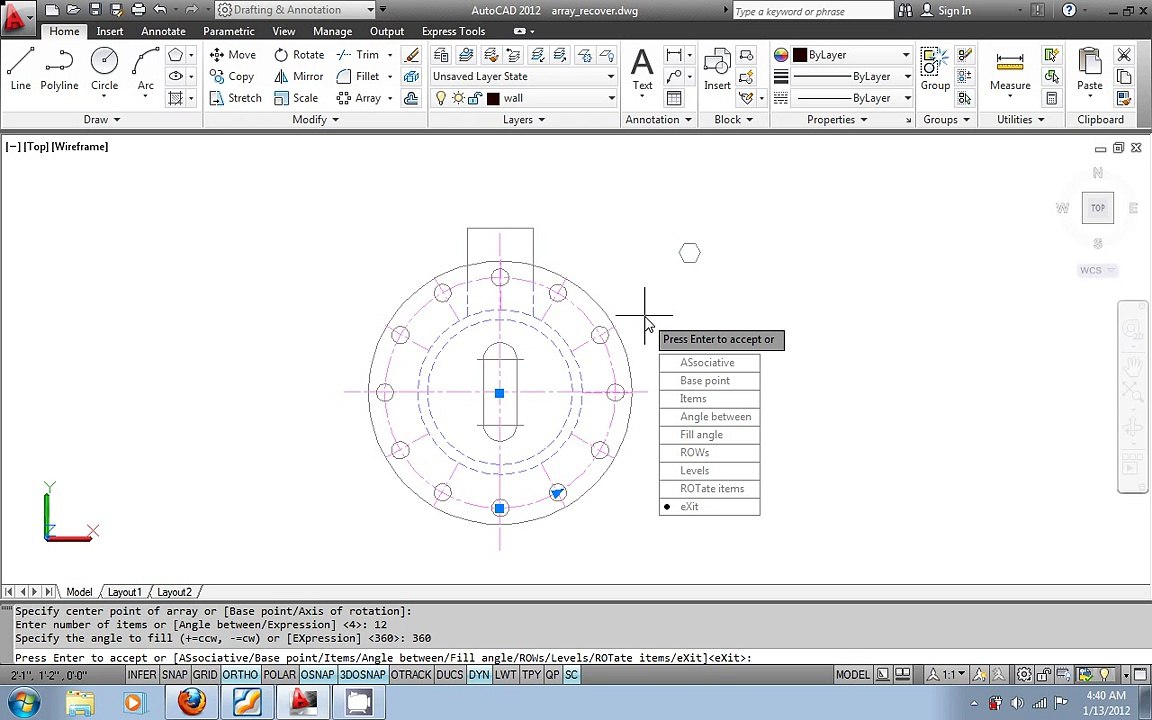
Task: Open the Drafting & Annotation workspace dropdown
Action: [x=296, y=10]
